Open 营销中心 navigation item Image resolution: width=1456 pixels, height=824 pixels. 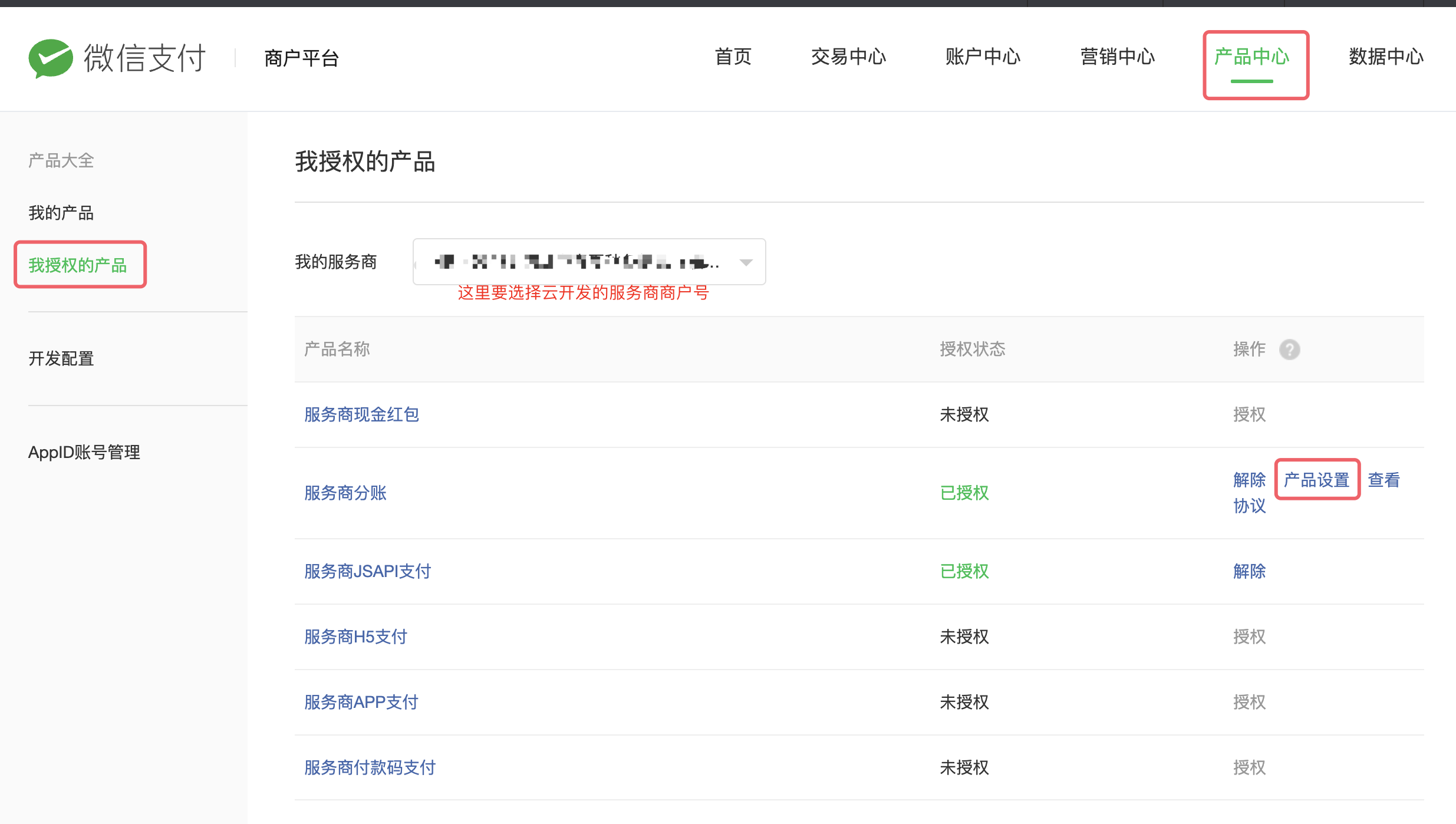pyautogui.click(x=1117, y=57)
